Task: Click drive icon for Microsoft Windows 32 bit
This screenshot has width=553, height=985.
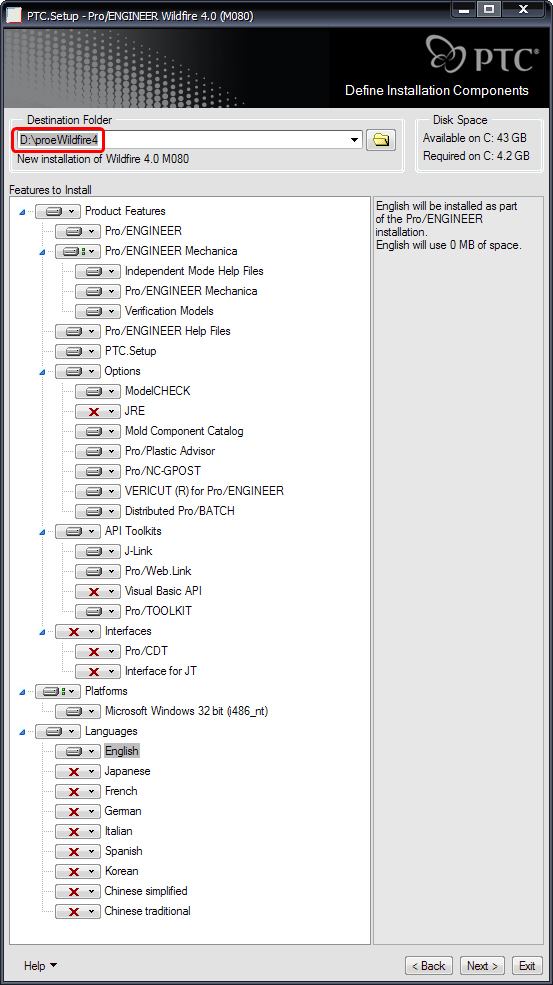Action: (73, 712)
